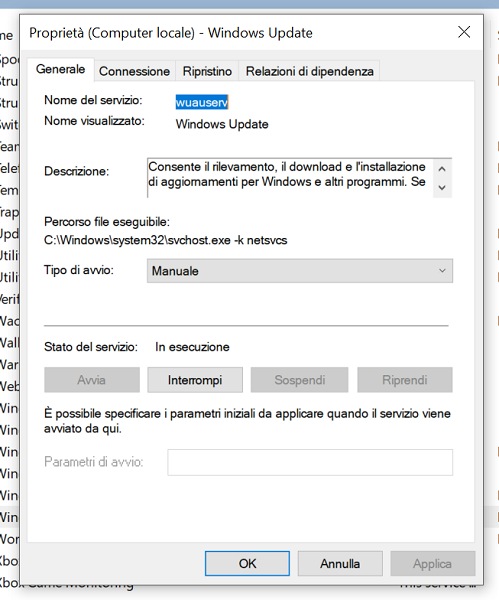Click the 'In esecuzione' status text
The image size is (499, 600).
tap(192, 347)
